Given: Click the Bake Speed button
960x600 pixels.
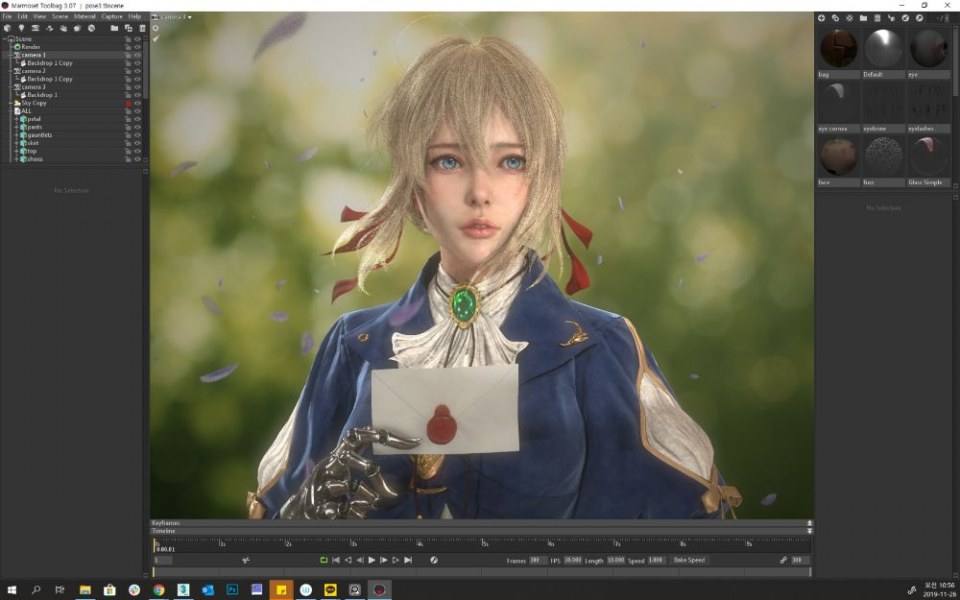Looking at the screenshot, I should click(689, 560).
